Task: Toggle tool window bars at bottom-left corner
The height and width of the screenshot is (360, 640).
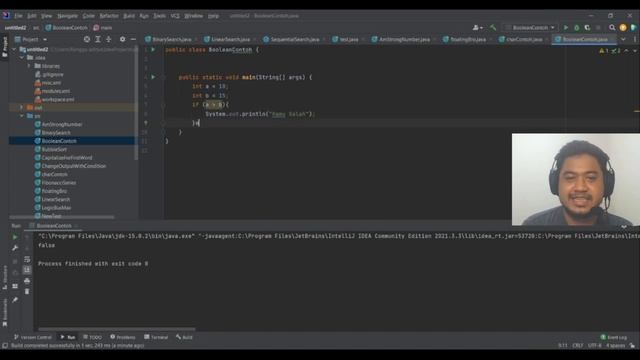Action: pos(5,346)
